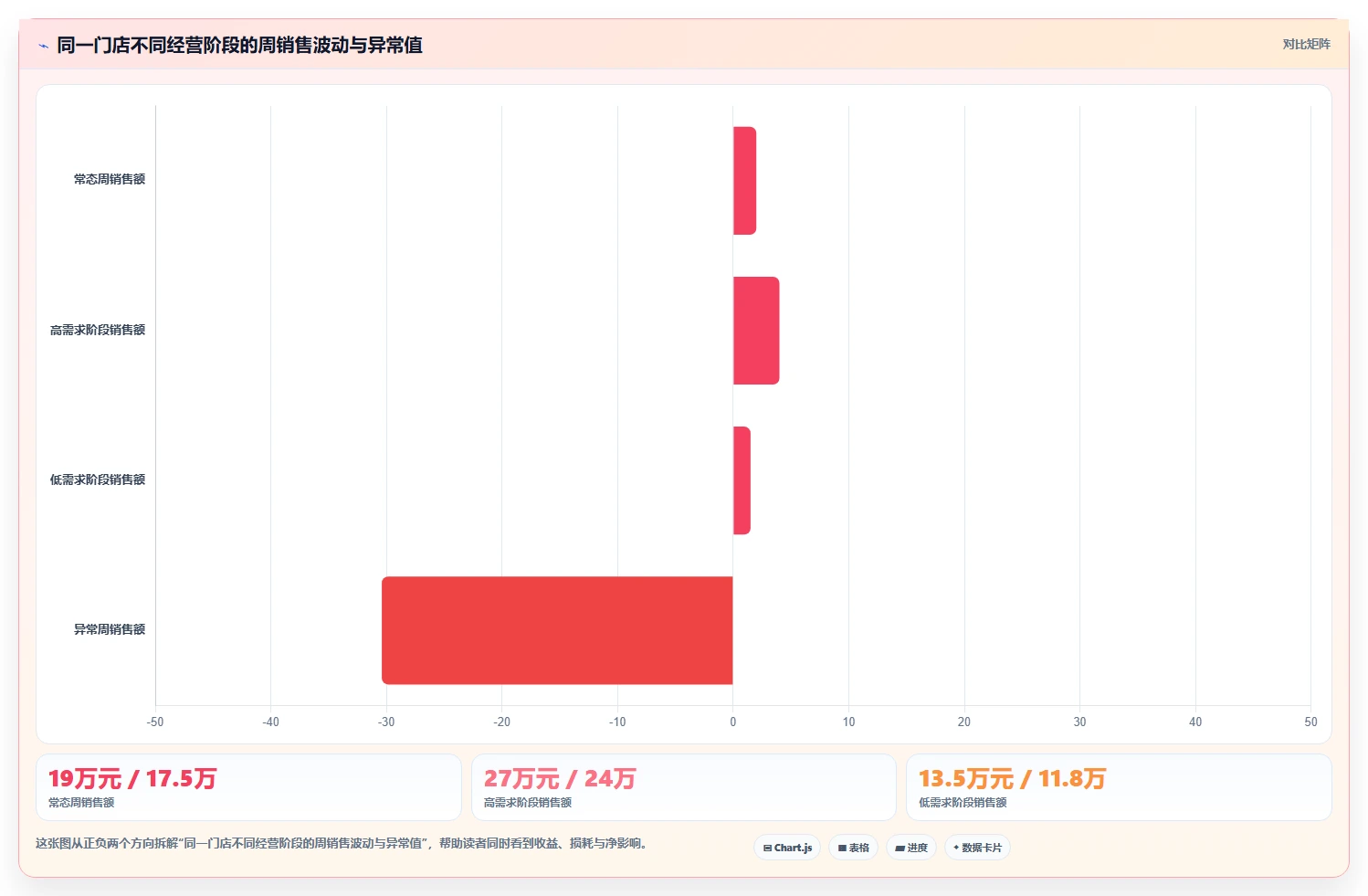Click the 常态周销售额 bar in the chart
Viewport: 1368px width, 896px height.
coord(744,181)
